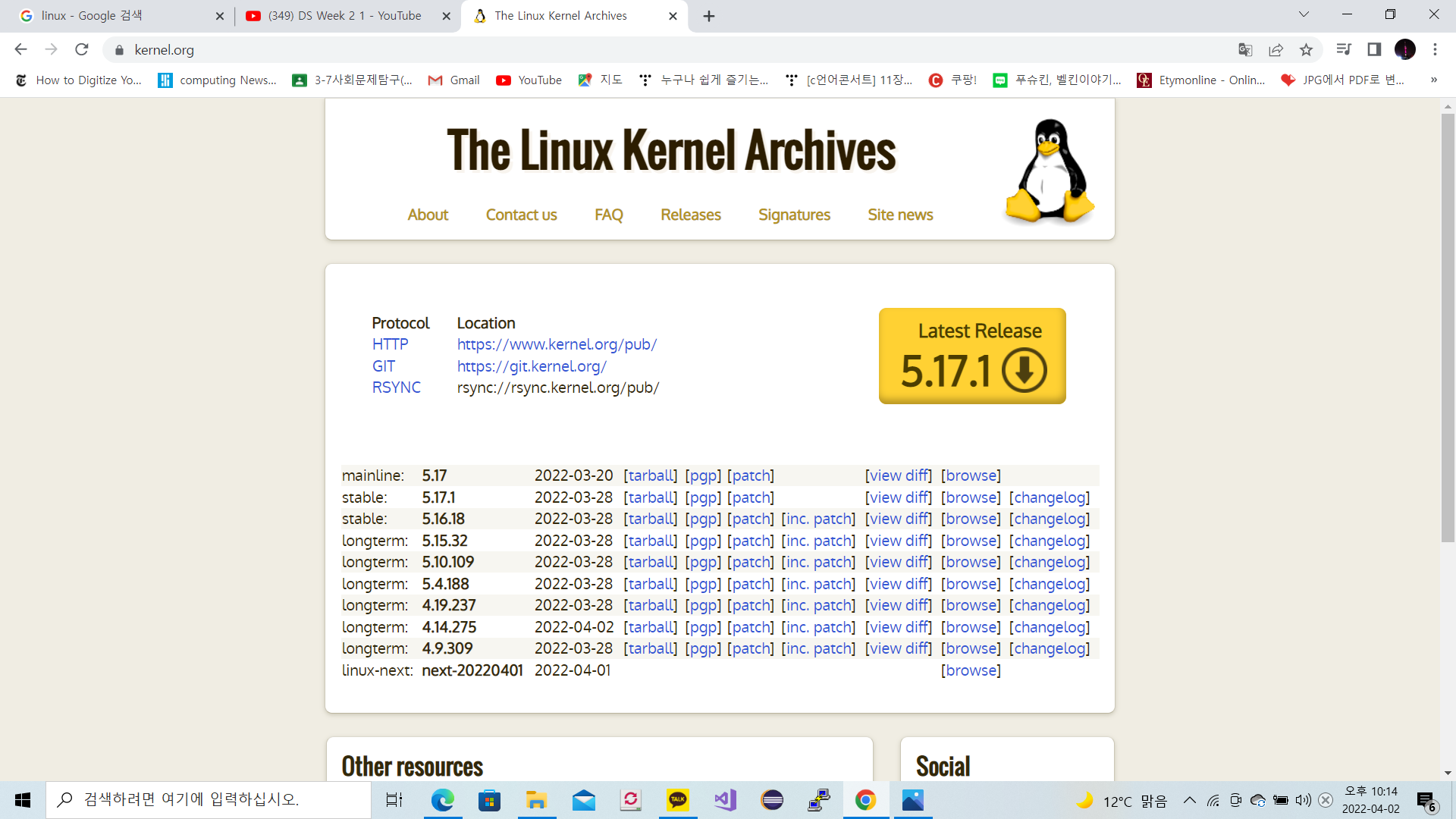Screen dimensions: 1456x819
Task: Open the notification center icon
Action: [x=1426, y=801]
